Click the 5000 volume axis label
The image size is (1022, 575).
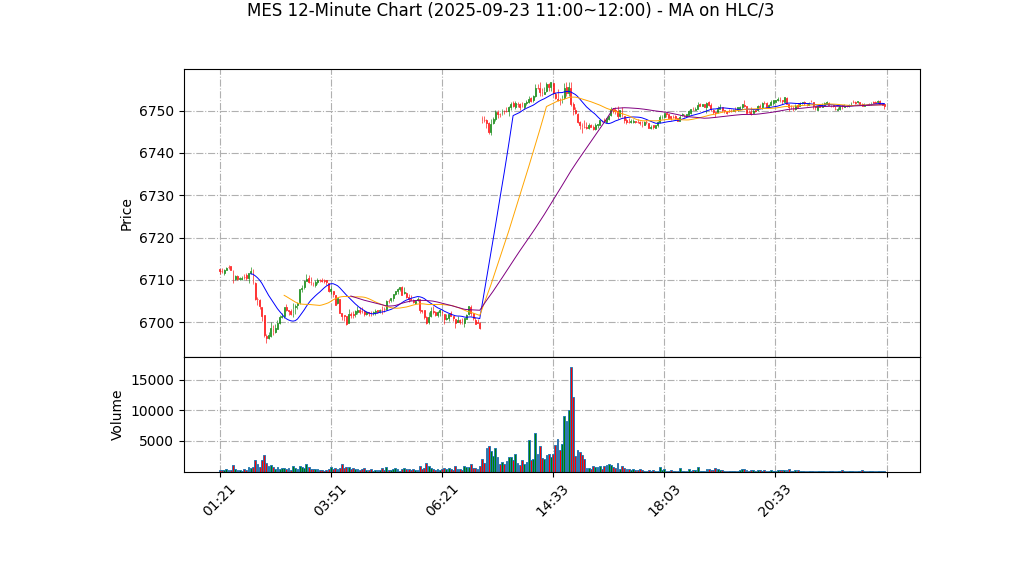pyautogui.click(x=156, y=442)
